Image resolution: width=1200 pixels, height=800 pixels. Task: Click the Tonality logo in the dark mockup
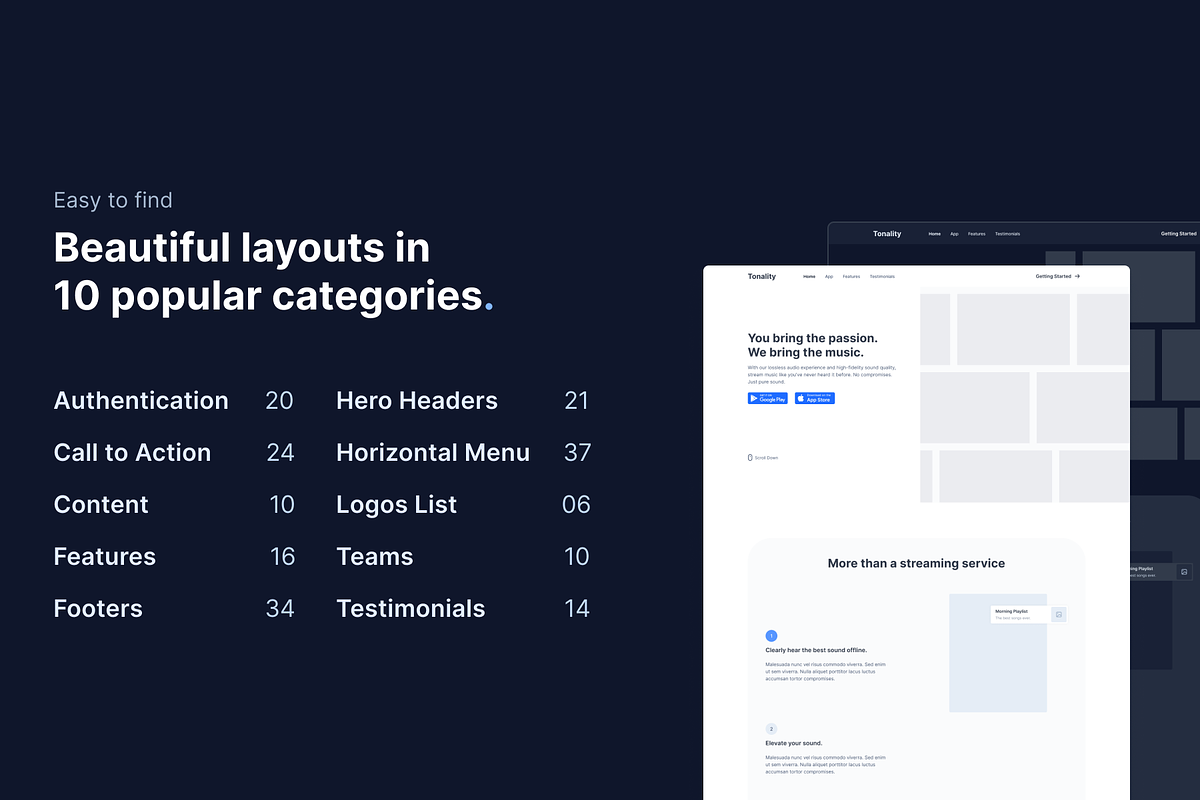pos(887,234)
